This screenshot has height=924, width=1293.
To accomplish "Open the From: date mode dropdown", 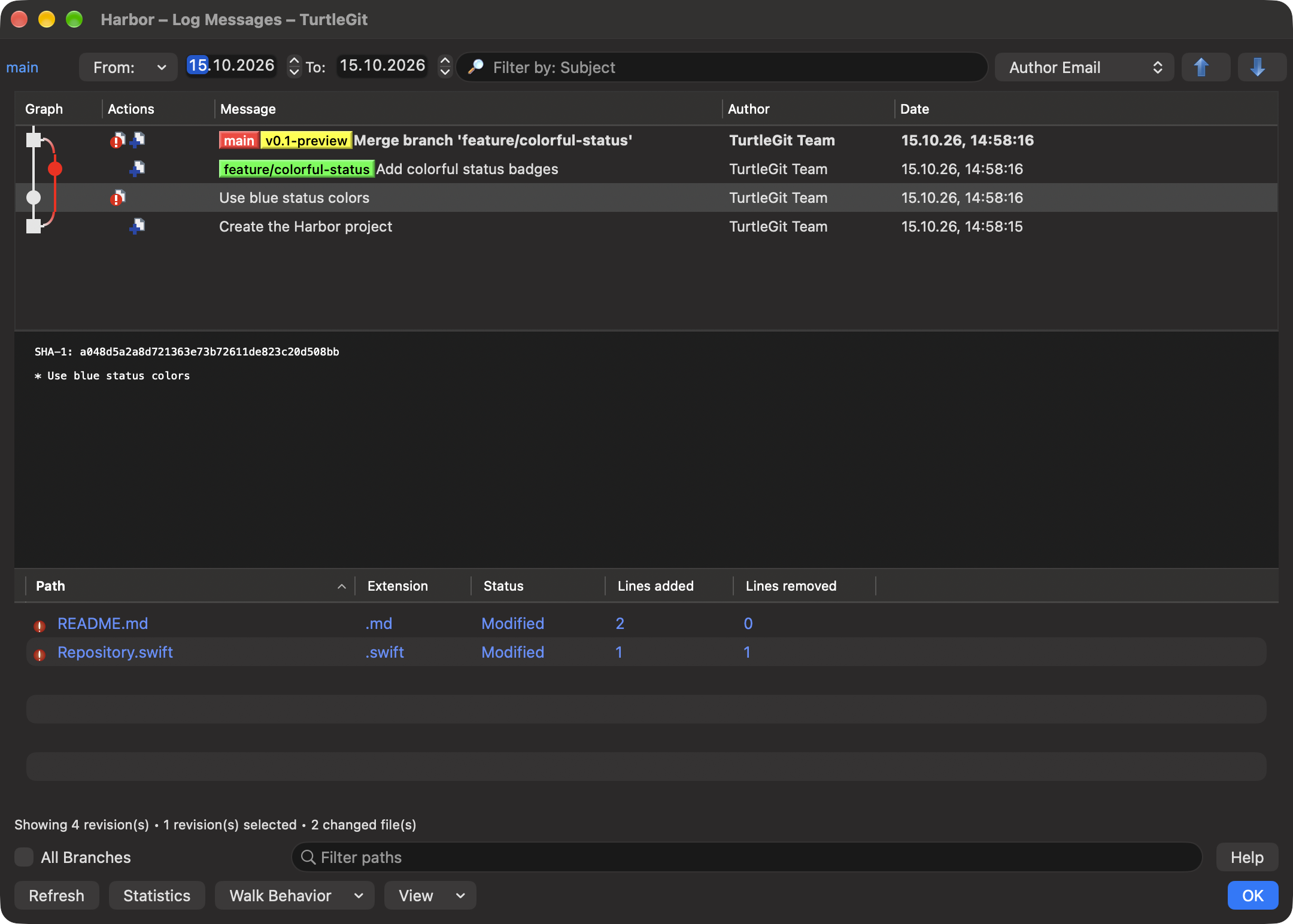I will tap(128, 67).
